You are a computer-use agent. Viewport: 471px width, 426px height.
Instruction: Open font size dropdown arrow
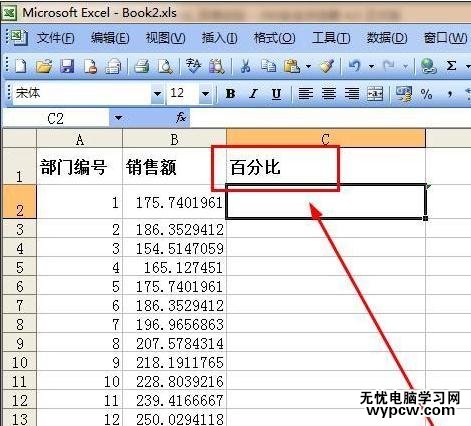pos(206,94)
